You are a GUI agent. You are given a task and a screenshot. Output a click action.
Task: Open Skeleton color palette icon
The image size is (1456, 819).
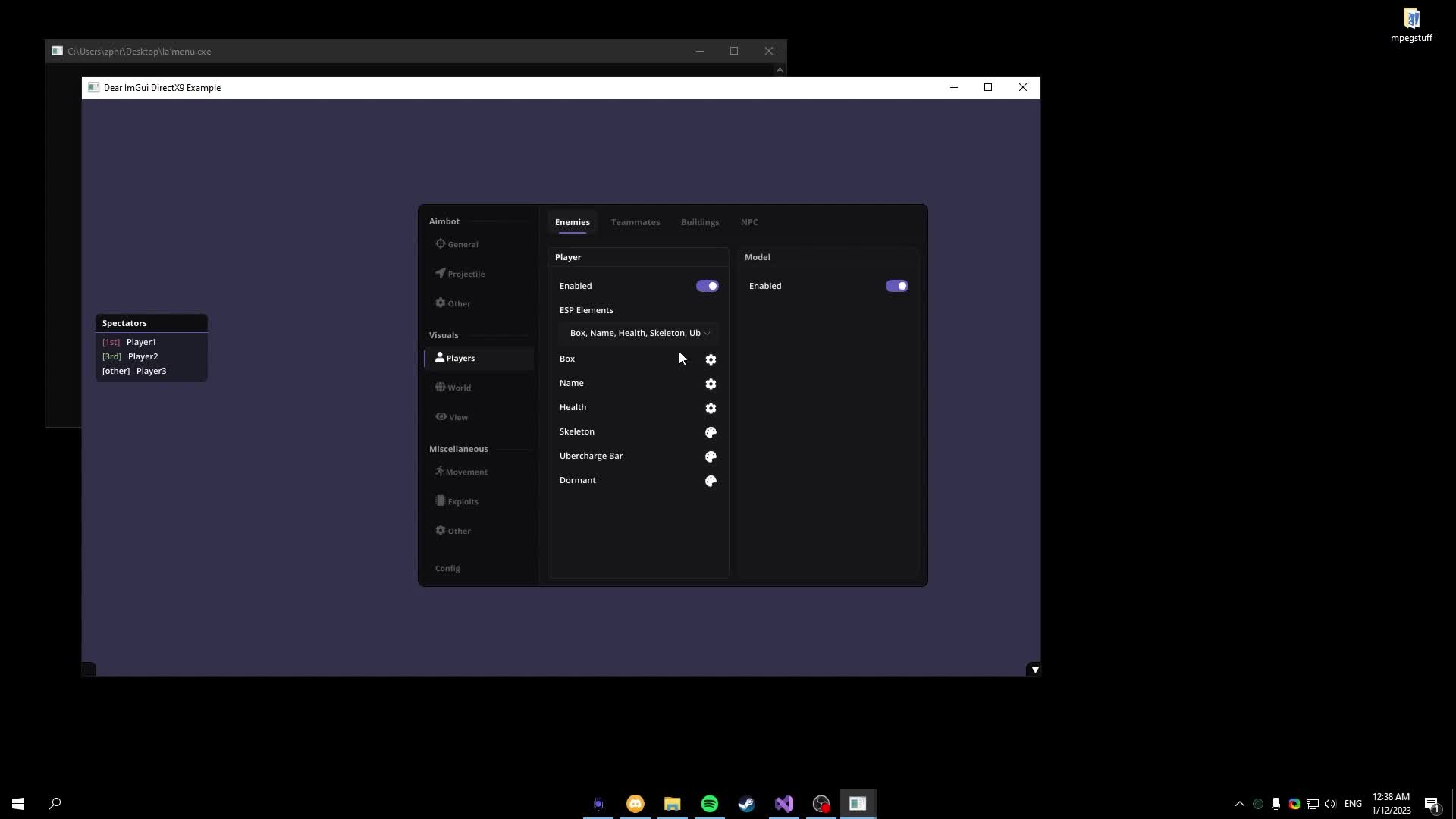[x=711, y=432]
